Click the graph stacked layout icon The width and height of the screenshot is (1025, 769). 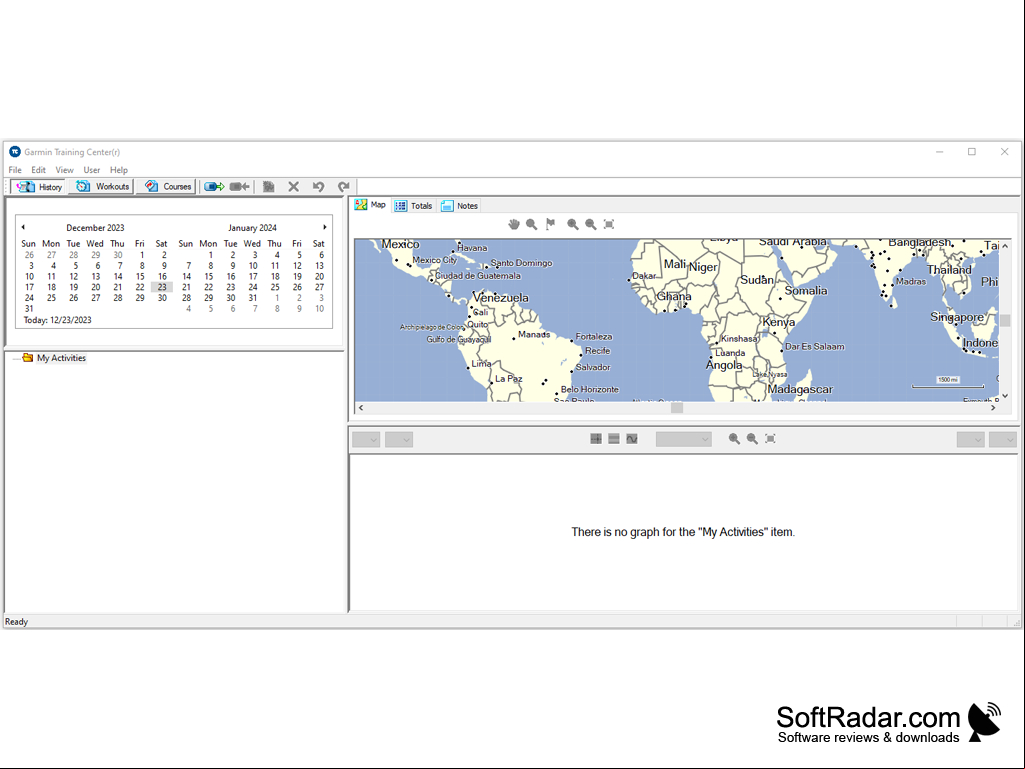pyautogui.click(x=614, y=439)
